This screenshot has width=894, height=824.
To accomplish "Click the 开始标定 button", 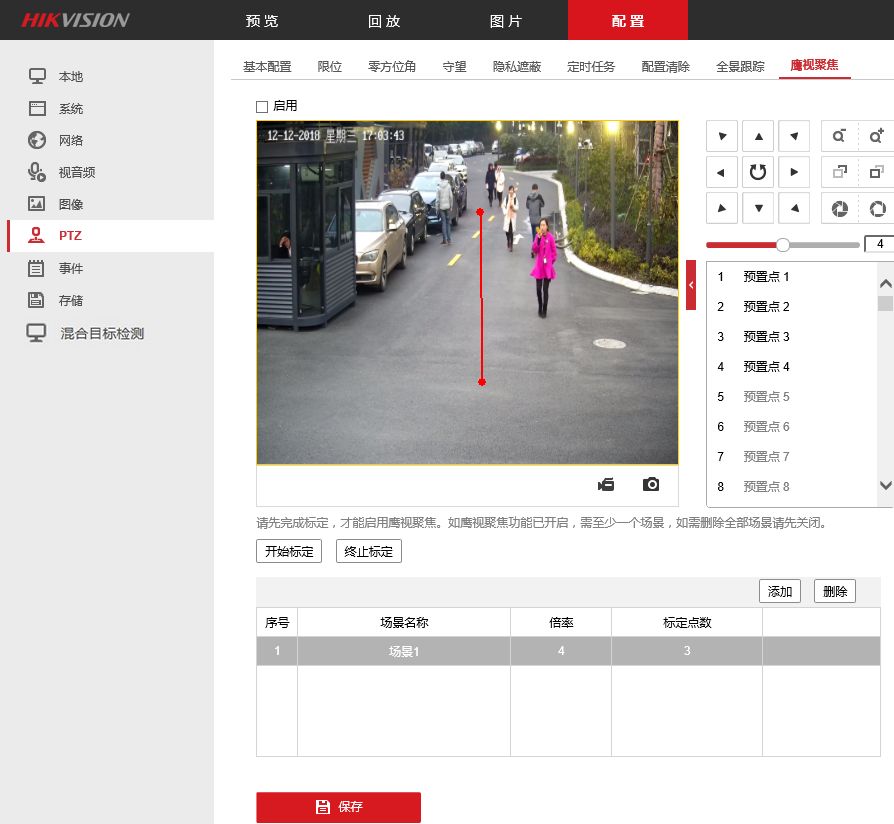I will tap(289, 552).
